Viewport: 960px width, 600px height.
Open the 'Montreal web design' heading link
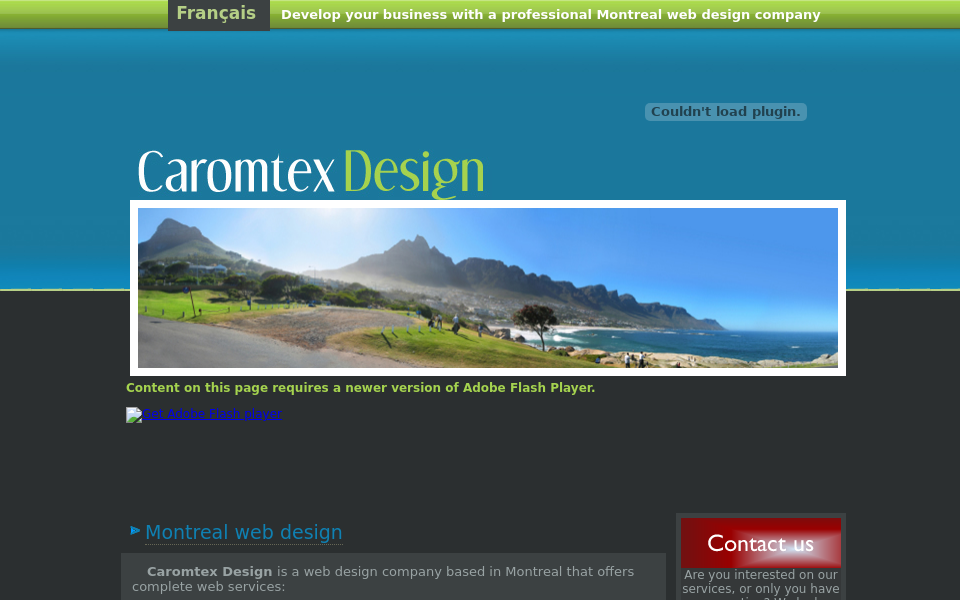coord(244,532)
